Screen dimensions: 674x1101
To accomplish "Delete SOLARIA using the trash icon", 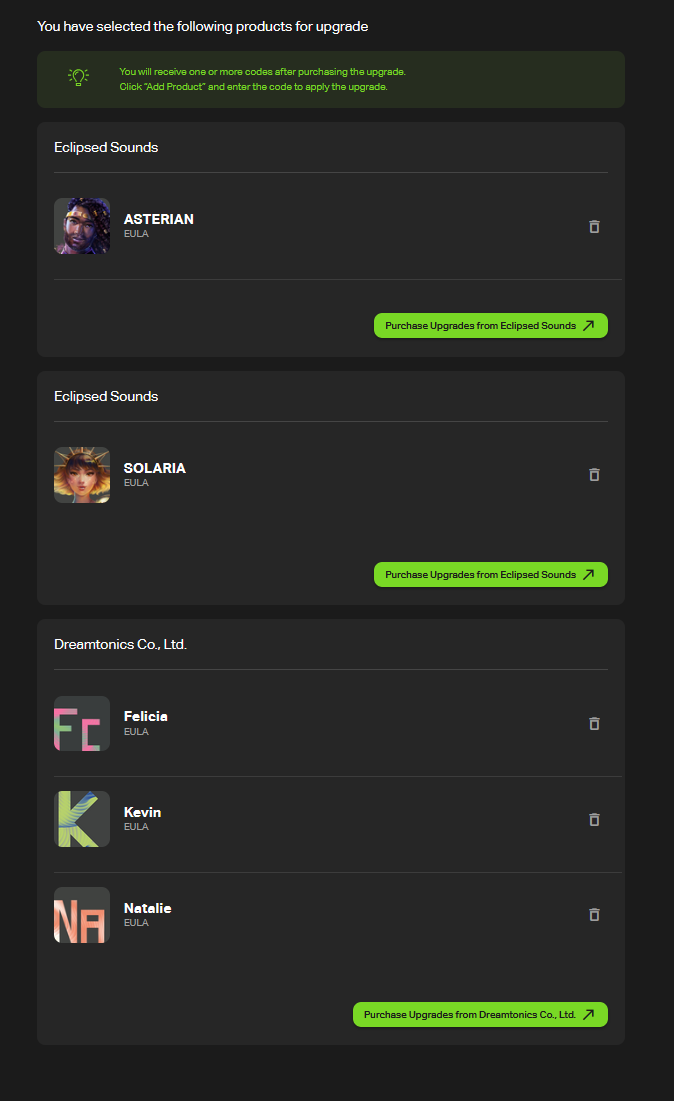I will [594, 475].
